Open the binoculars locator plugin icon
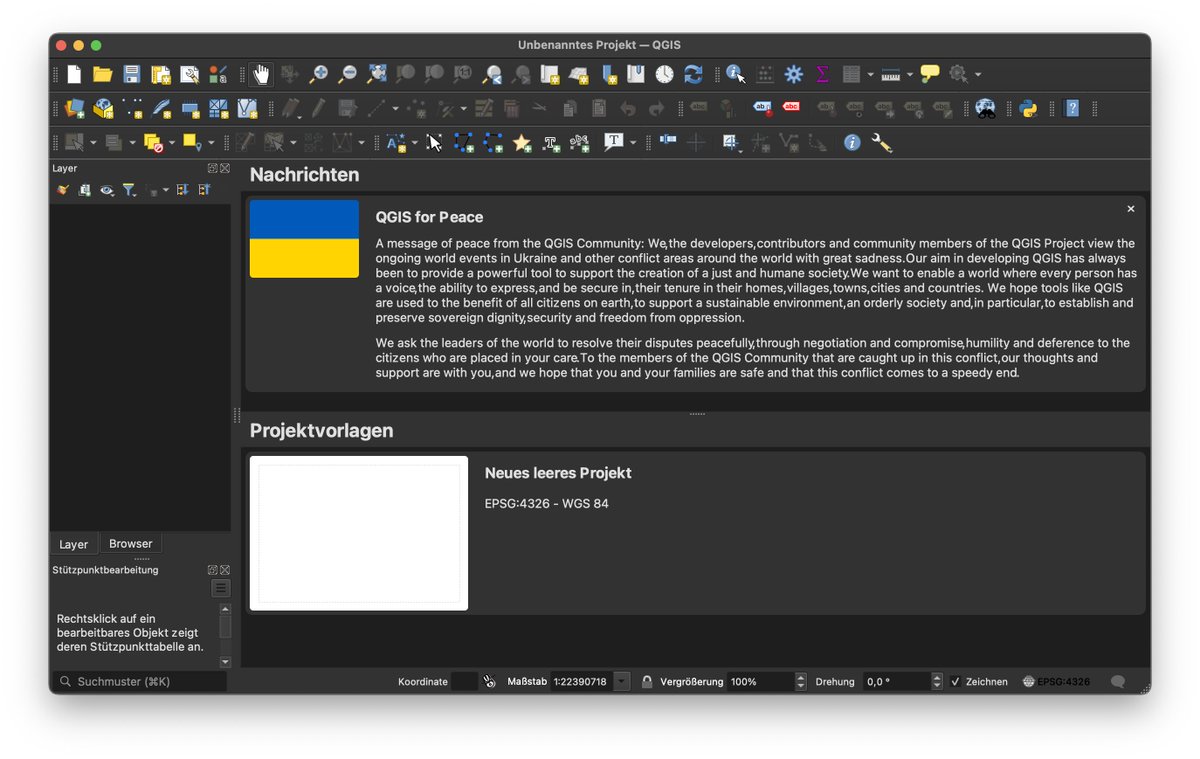The image size is (1200, 759). (986, 108)
